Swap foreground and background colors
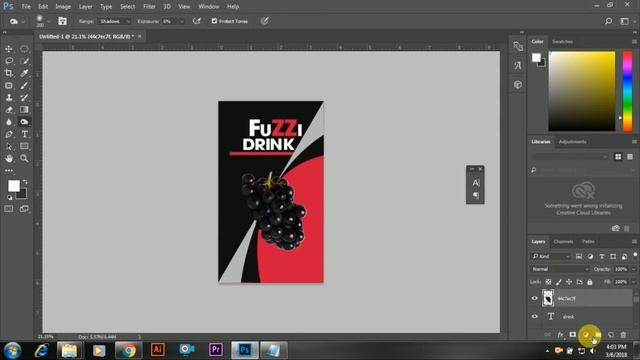640x360 pixels. click(25, 181)
